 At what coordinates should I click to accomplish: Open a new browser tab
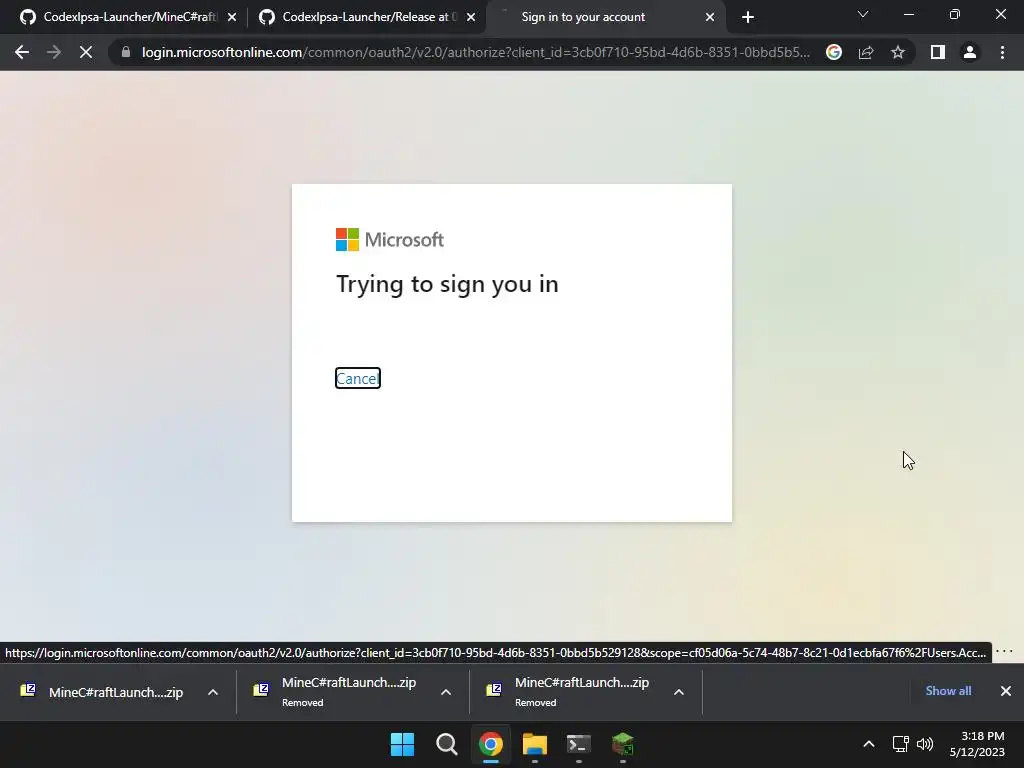pyautogui.click(x=748, y=17)
